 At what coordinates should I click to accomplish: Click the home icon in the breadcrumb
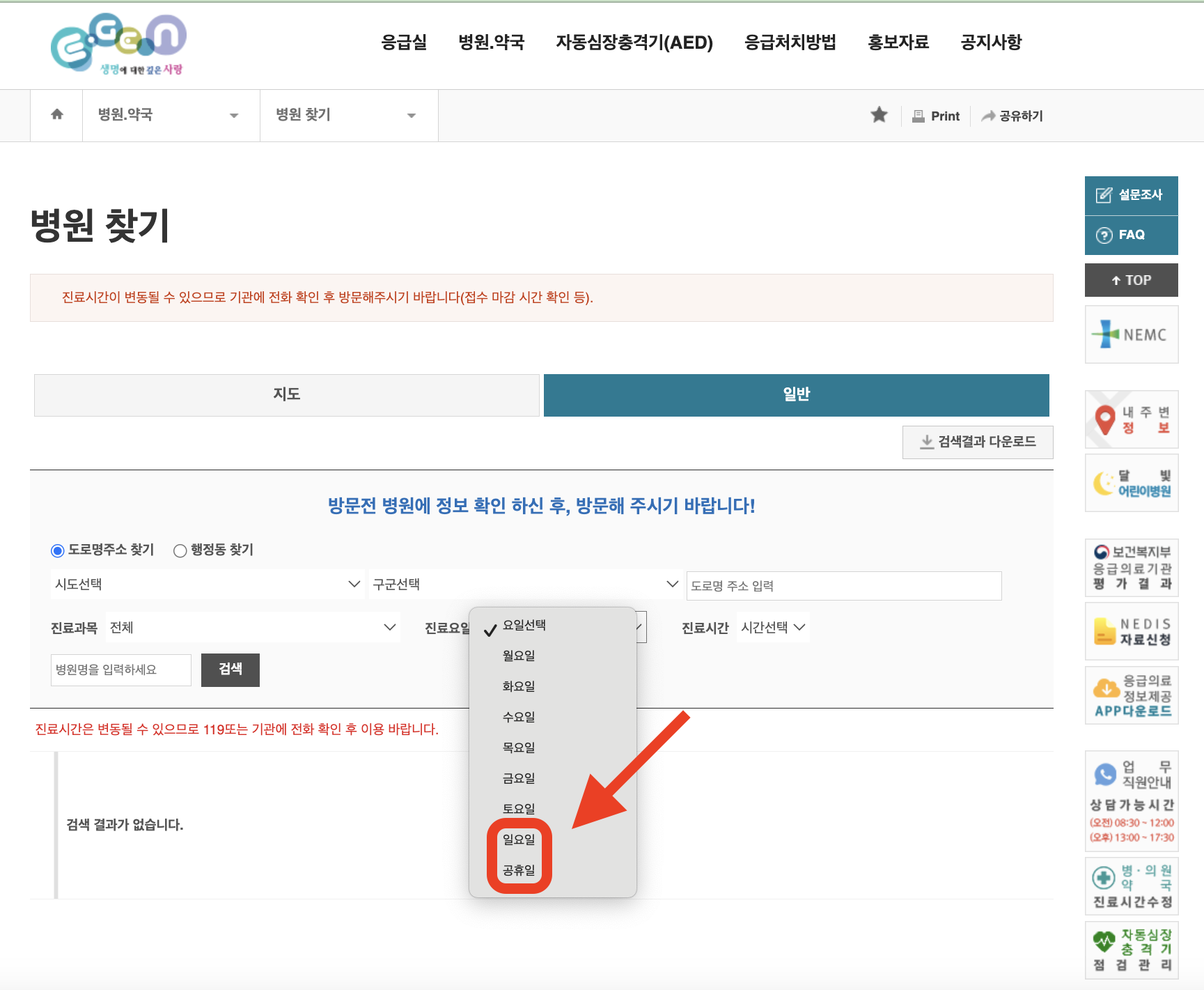[x=56, y=115]
